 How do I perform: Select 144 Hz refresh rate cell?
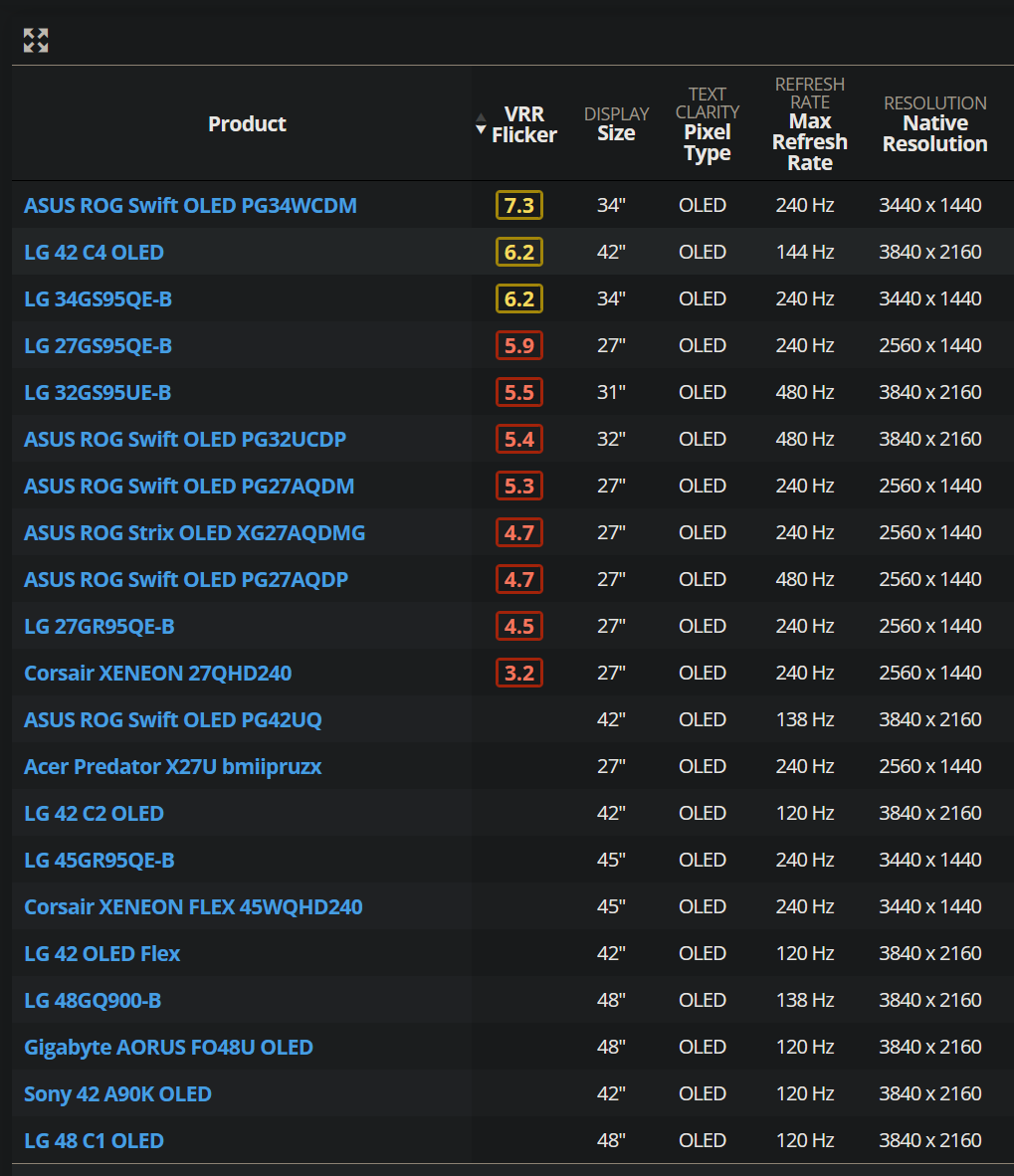point(805,252)
